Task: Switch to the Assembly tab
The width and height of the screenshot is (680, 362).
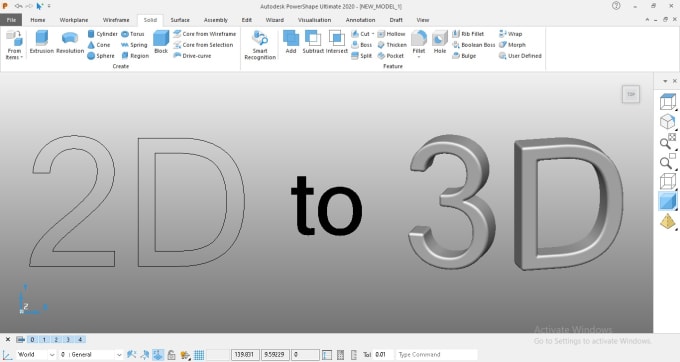Action: (216, 20)
